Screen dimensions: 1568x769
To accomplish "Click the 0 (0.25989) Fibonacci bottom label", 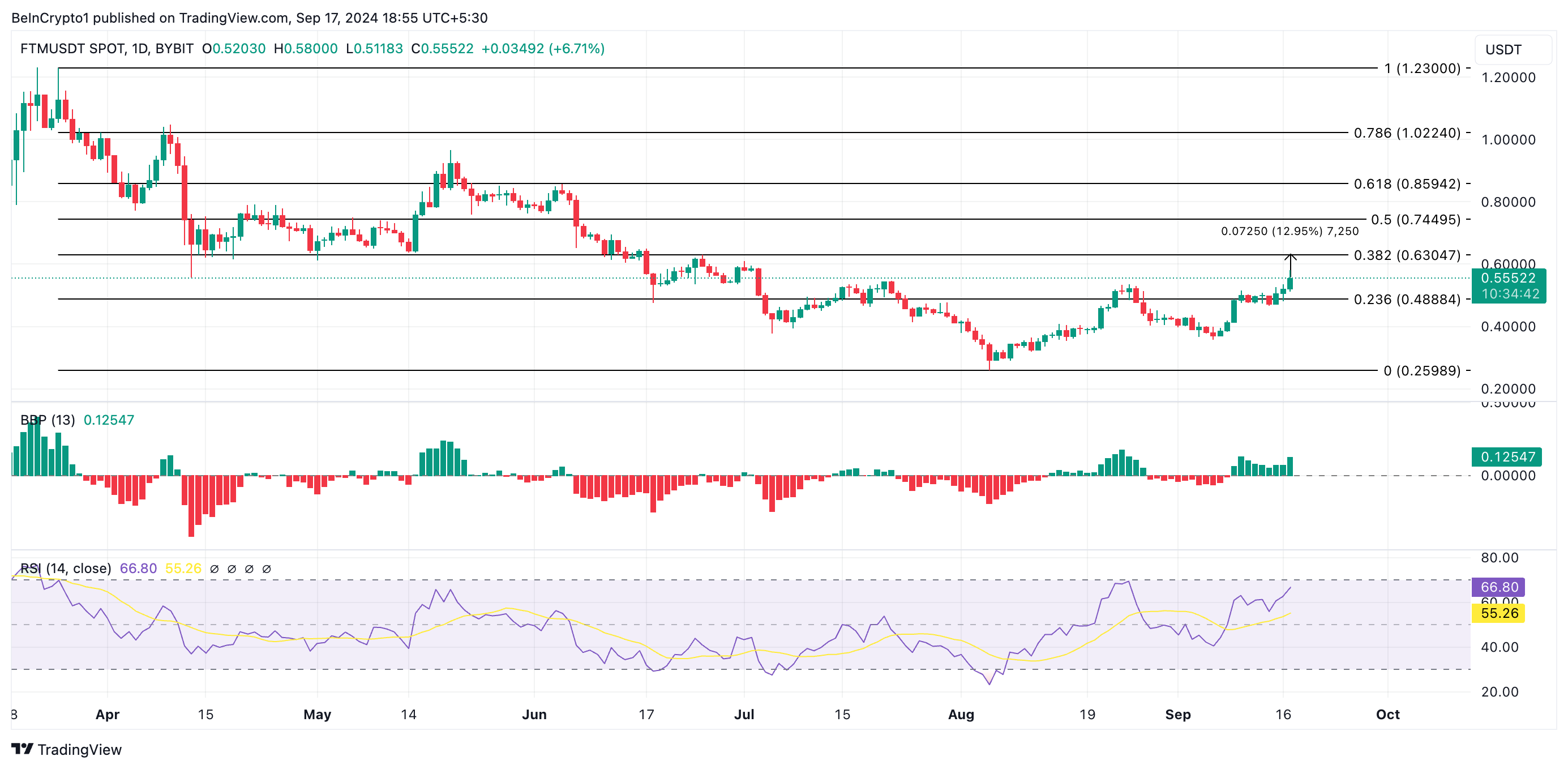I will (x=1422, y=370).
